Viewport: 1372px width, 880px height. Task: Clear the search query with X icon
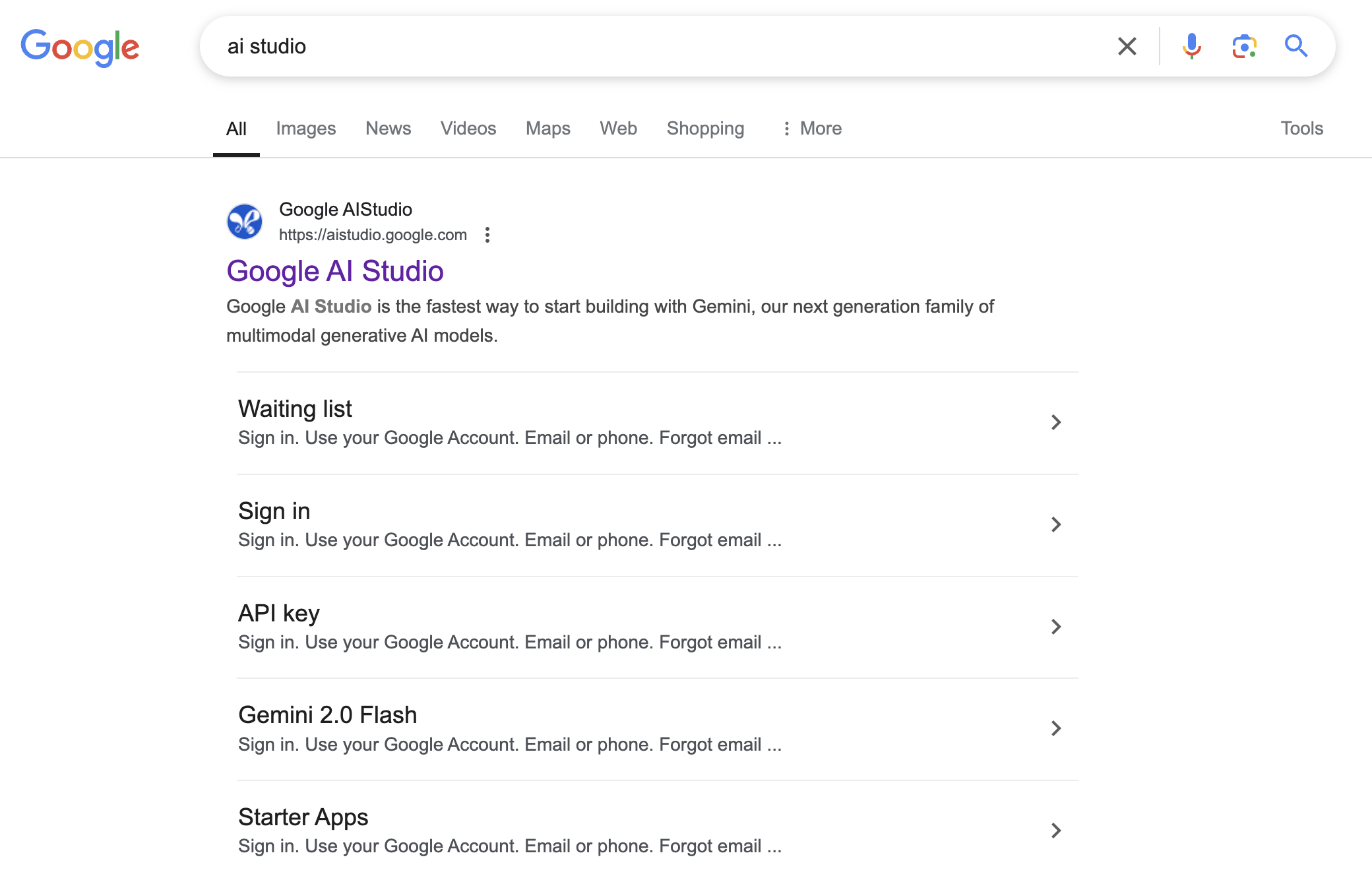tap(1127, 46)
